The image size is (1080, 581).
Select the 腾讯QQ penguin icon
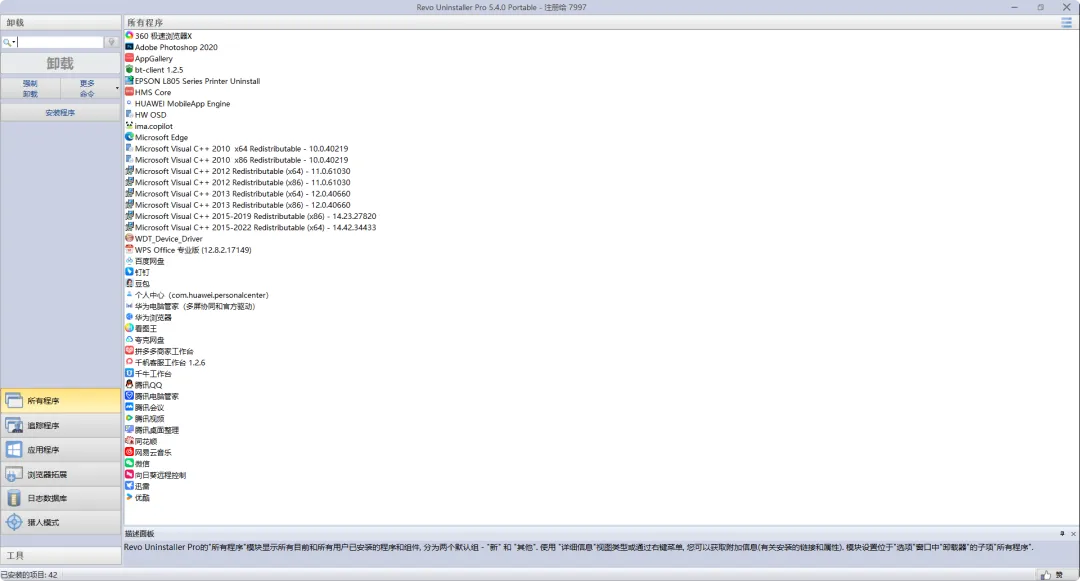pyautogui.click(x=129, y=385)
